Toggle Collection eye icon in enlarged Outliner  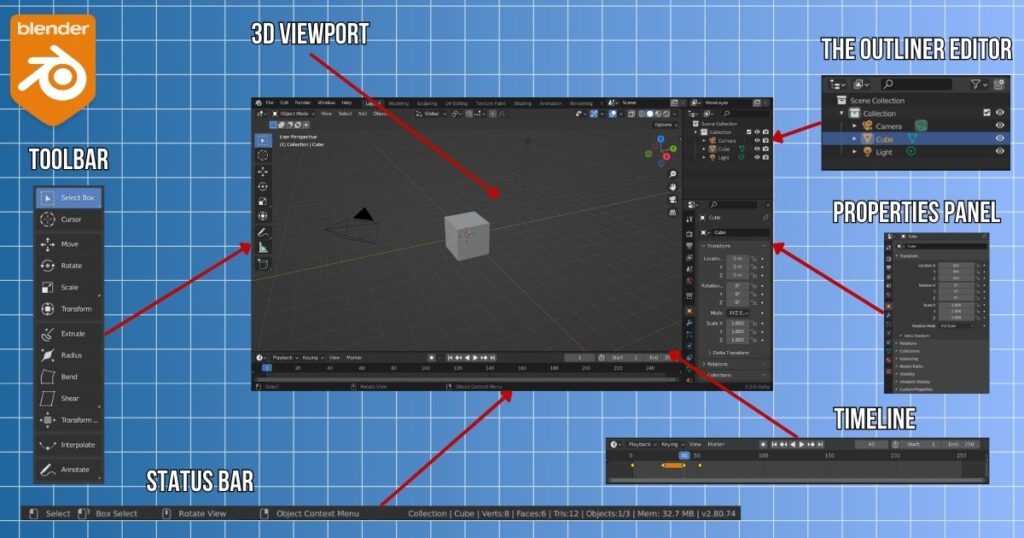(x=1000, y=112)
